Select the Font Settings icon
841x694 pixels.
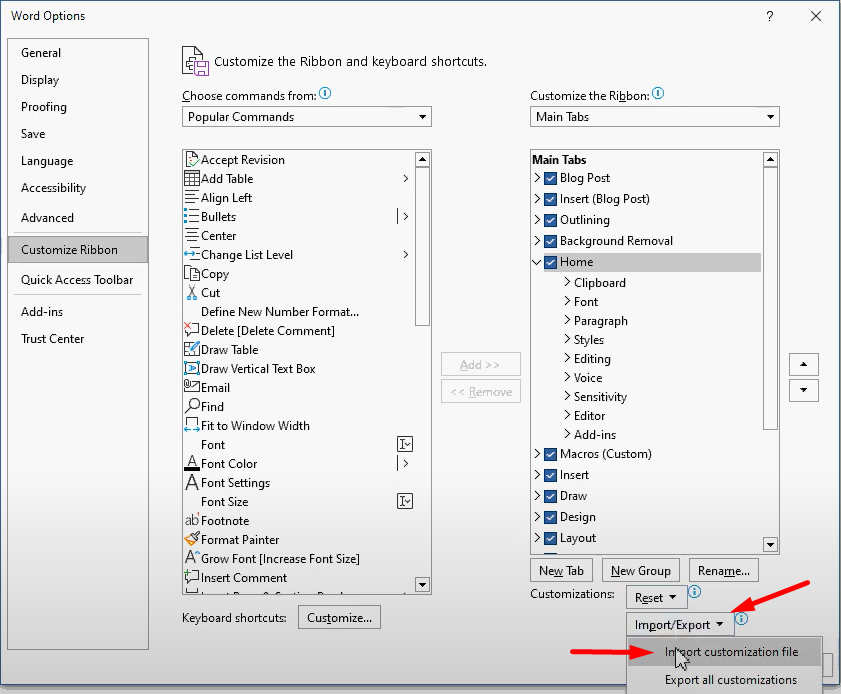[x=191, y=482]
